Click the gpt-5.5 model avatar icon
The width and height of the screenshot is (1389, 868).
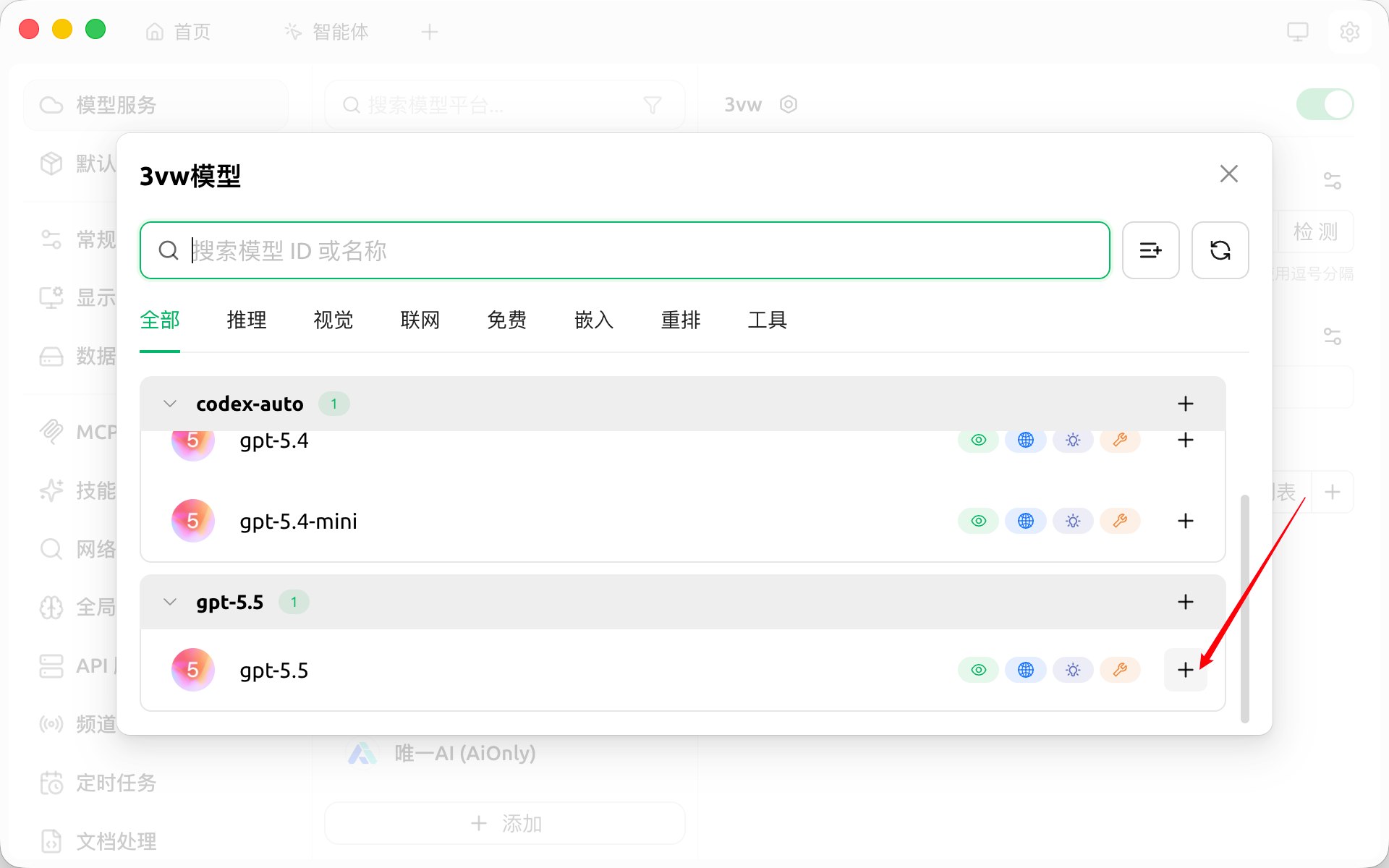[x=192, y=670]
